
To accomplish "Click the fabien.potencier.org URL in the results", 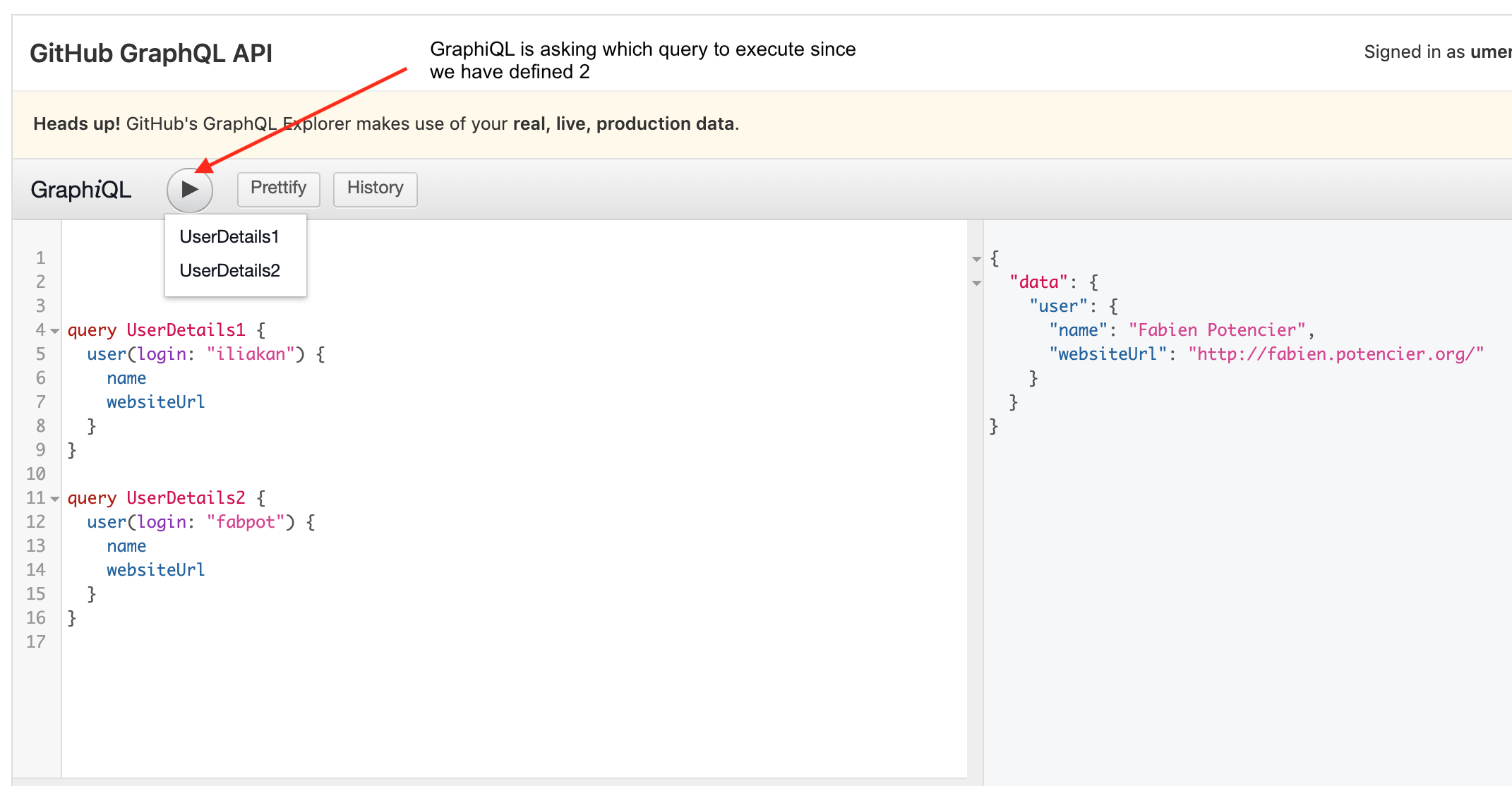I will click(x=1336, y=354).
